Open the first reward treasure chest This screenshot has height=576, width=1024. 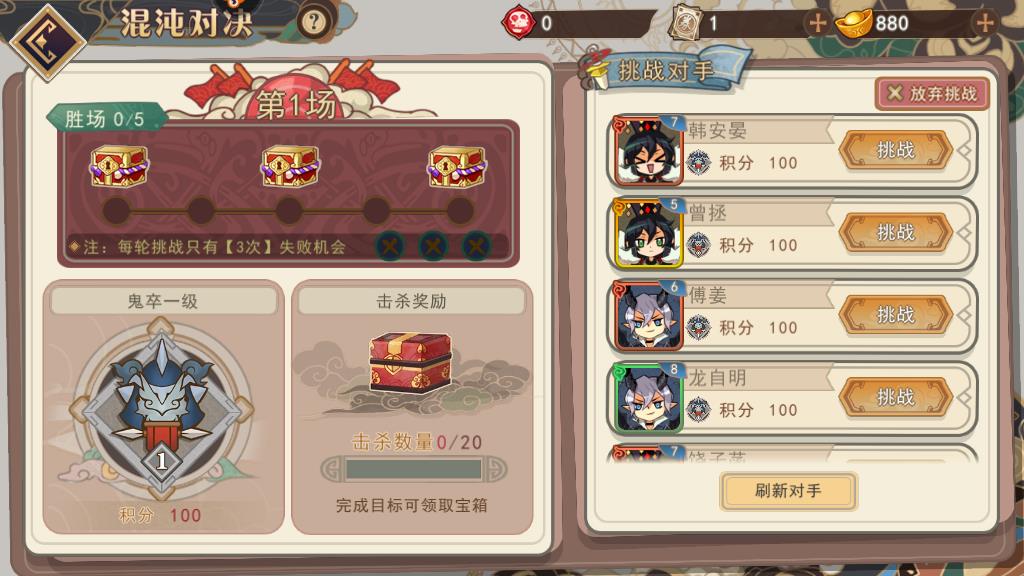pyautogui.click(x=119, y=167)
